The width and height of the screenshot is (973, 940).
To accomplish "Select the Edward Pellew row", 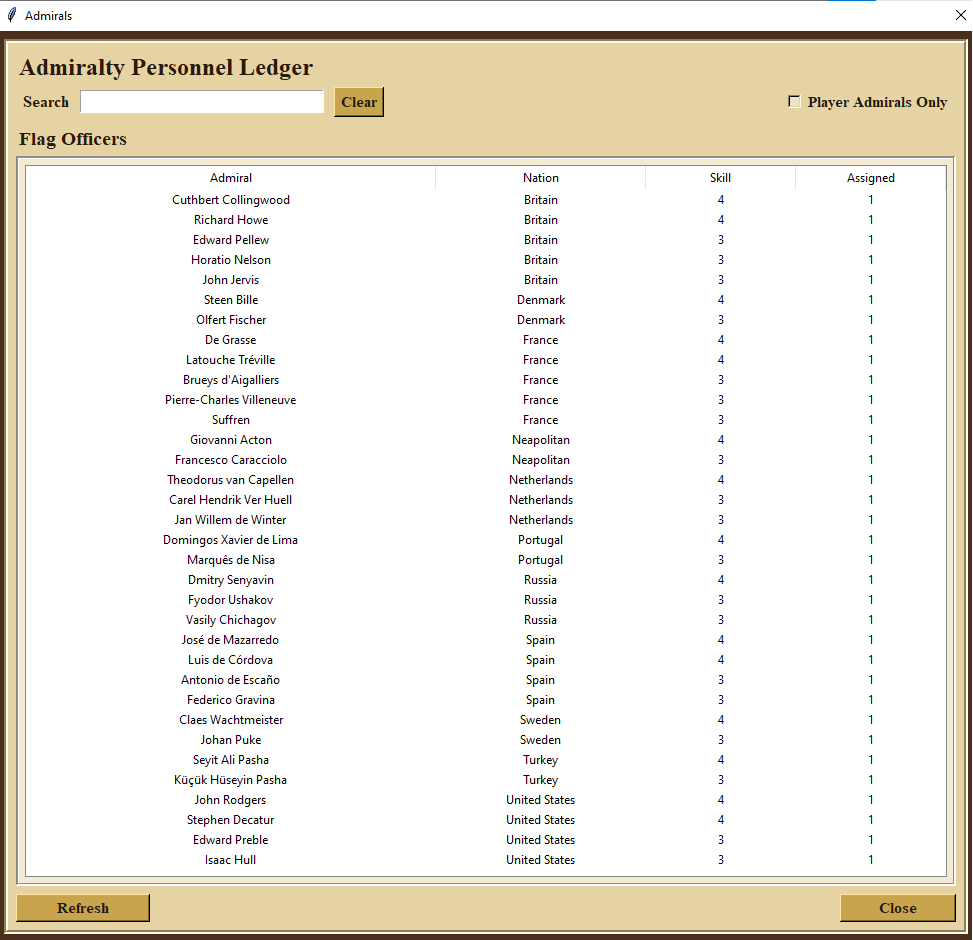I will coord(486,239).
